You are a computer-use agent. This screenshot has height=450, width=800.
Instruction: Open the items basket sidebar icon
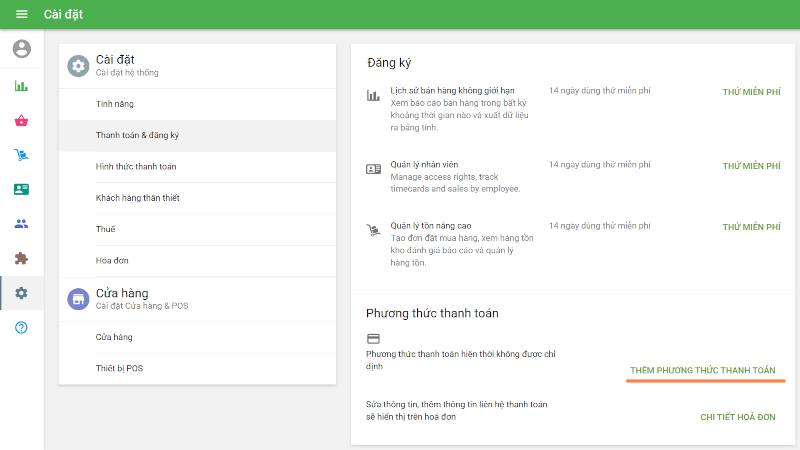[x=21, y=120]
